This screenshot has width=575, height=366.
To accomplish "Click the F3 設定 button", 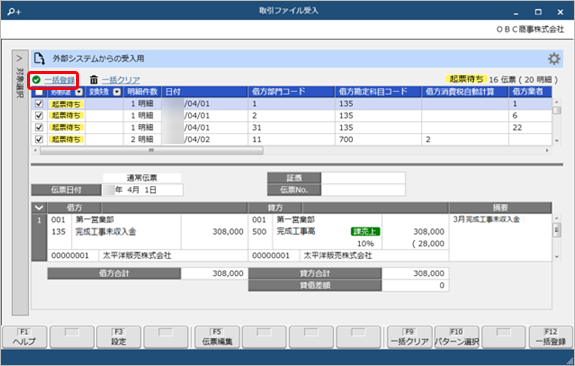I will 118,337.
